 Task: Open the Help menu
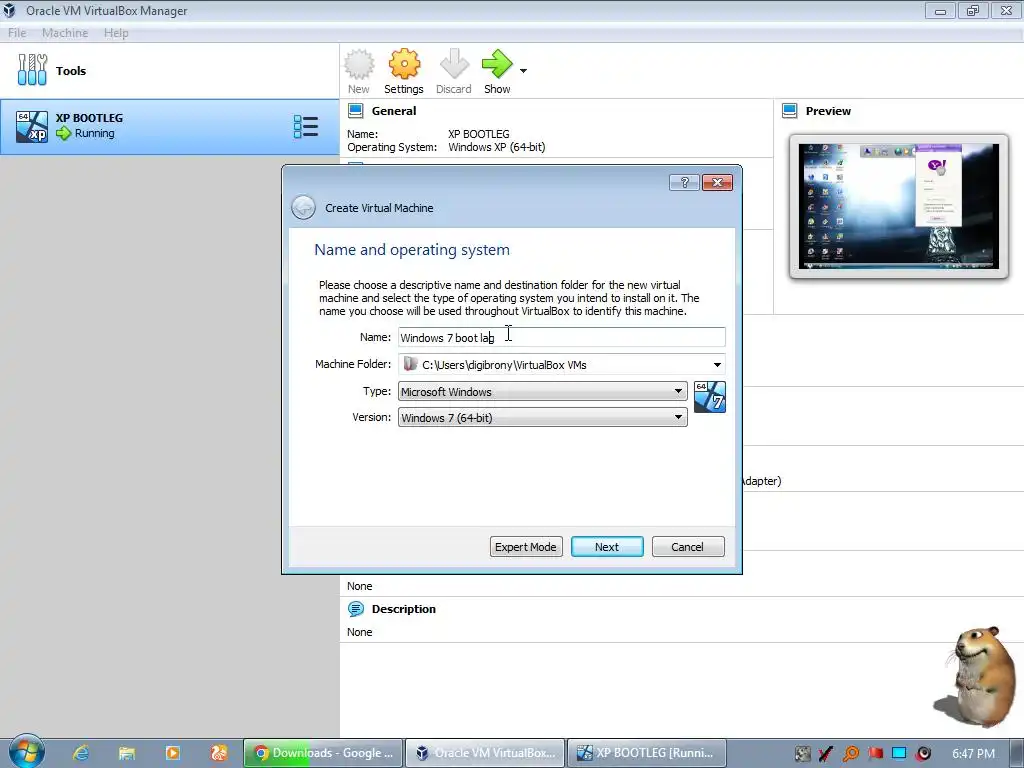click(116, 33)
